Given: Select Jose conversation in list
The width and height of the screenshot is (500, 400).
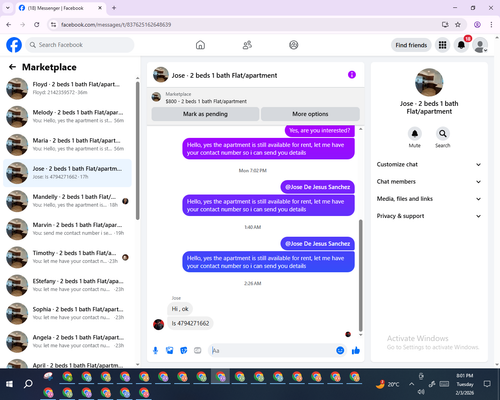Looking at the screenshot, I should click(x=67, y=173).
